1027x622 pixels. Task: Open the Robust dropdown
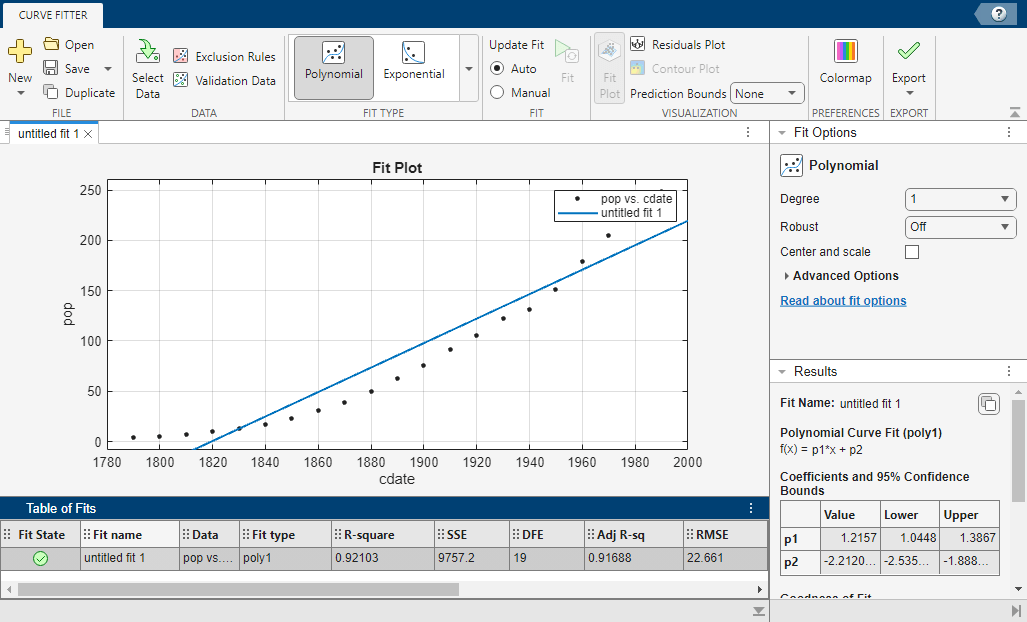[x=960, y=227]
